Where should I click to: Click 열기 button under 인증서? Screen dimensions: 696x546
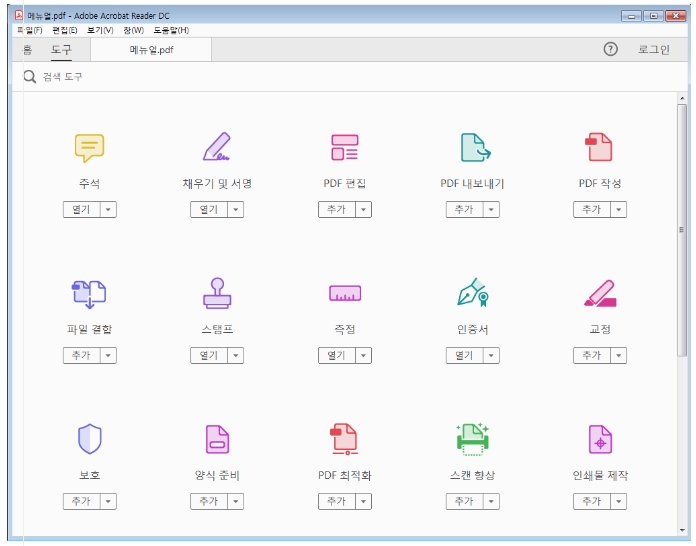coord(465,356)
